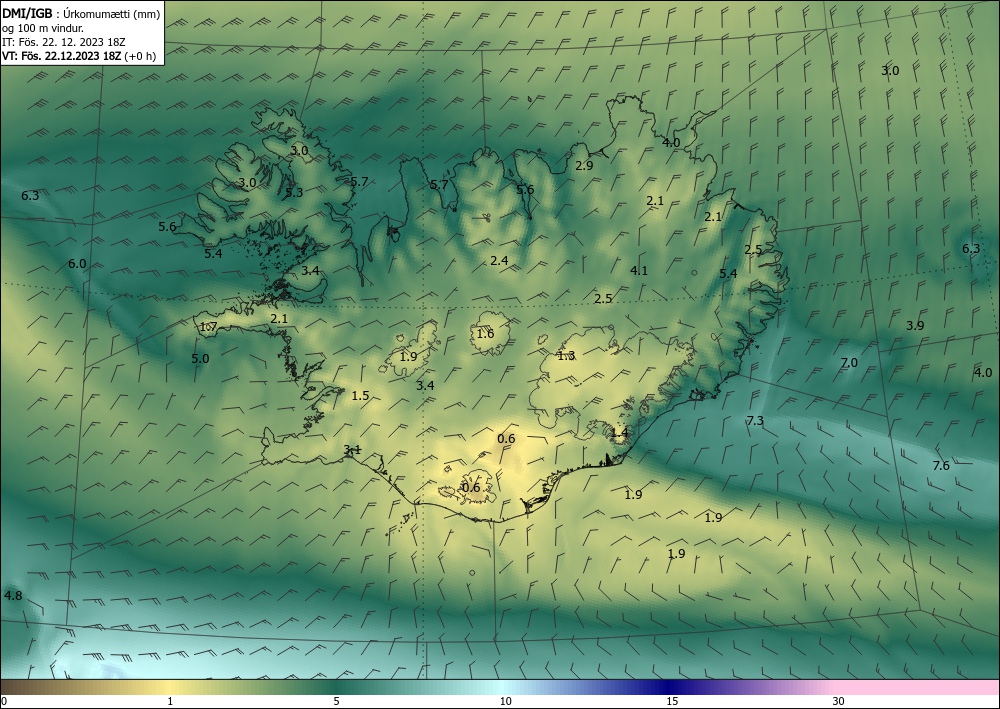Click the '15' tick on the color scale

point(672,701)
